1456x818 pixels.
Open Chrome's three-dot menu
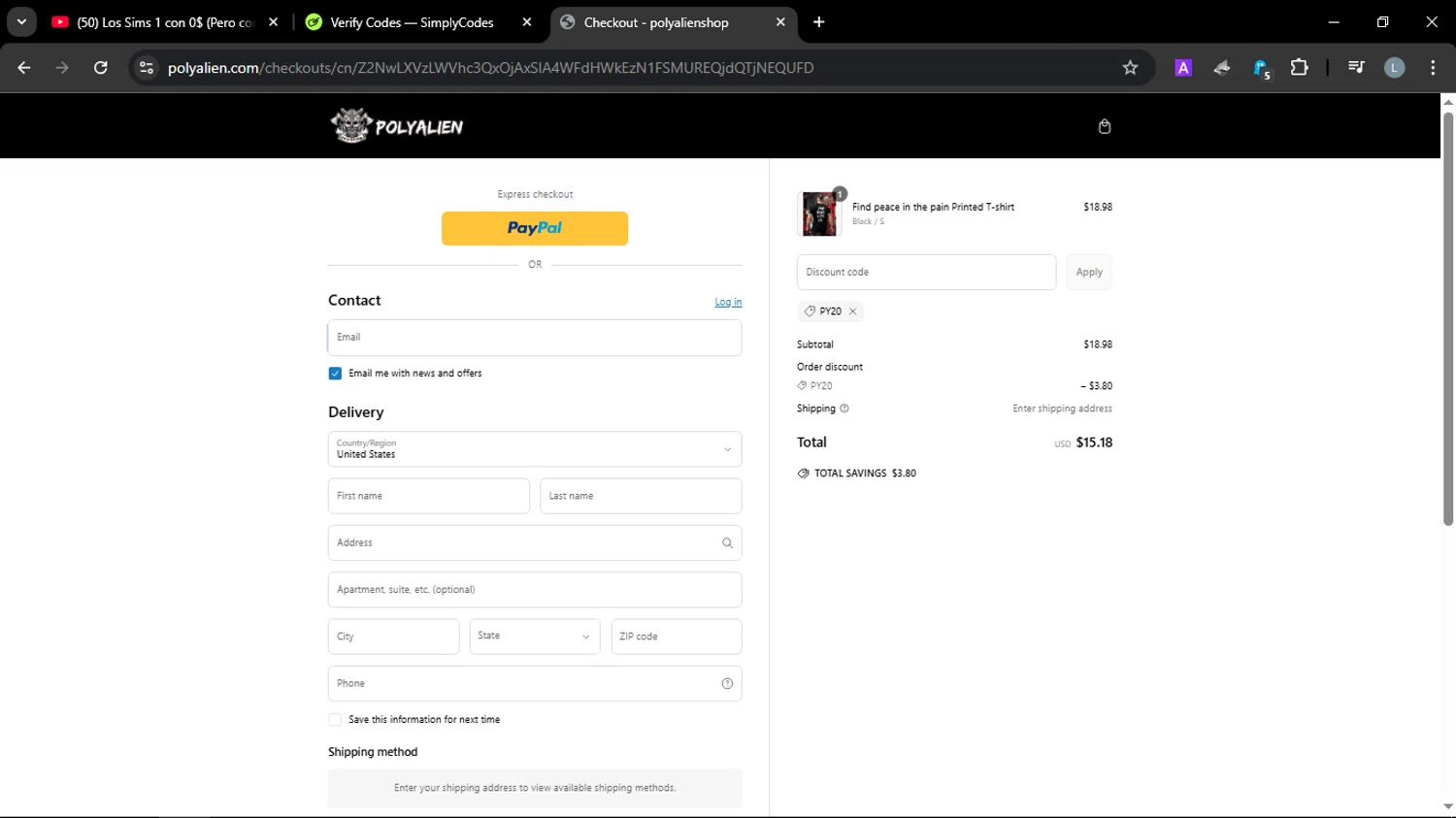1433,68
